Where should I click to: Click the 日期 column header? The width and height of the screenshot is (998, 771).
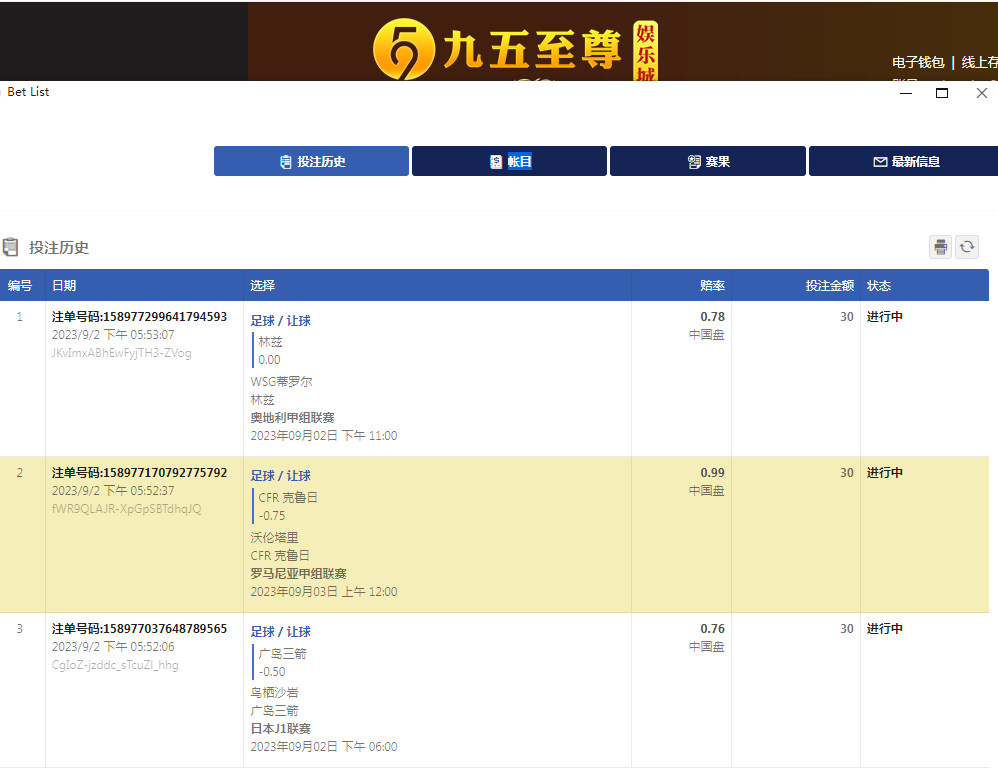tap(64, 286)
